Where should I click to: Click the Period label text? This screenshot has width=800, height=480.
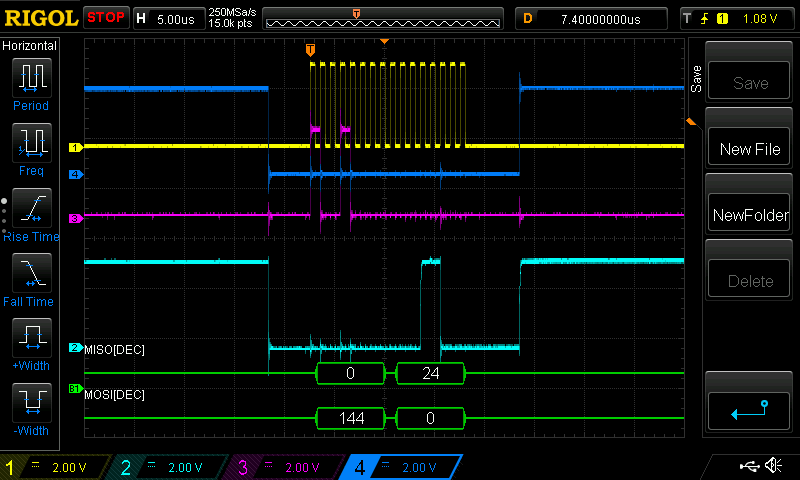click(x=31, y=106)
